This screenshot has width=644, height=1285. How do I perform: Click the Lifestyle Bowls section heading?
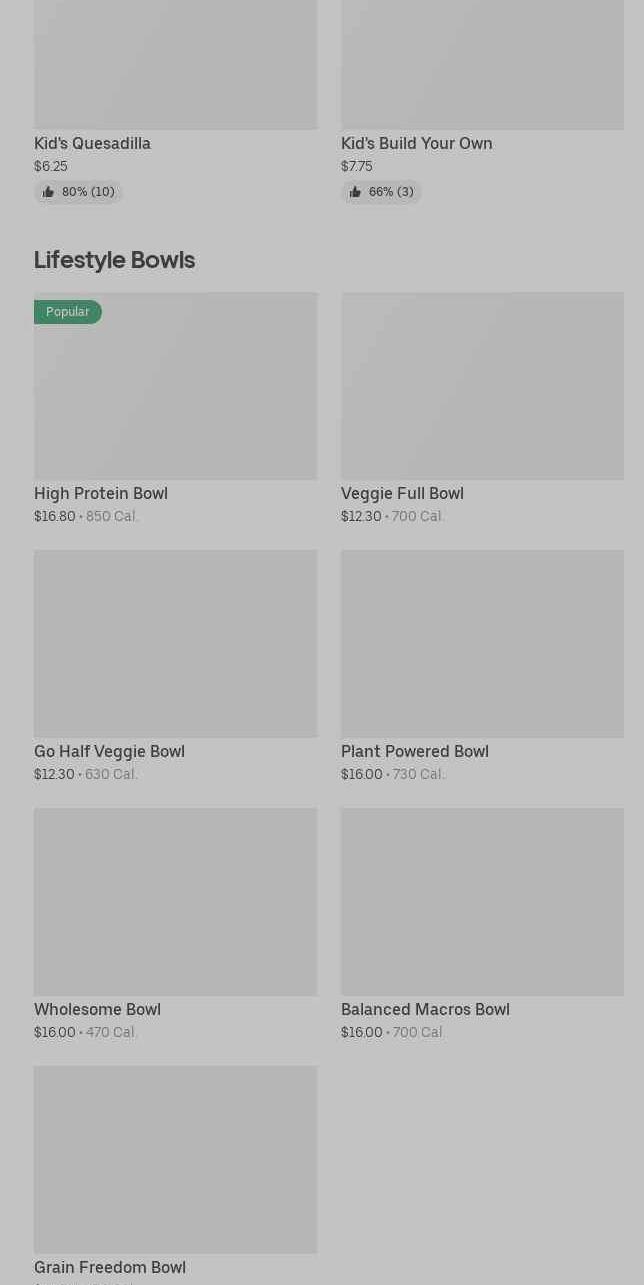(x=114, y=260)
